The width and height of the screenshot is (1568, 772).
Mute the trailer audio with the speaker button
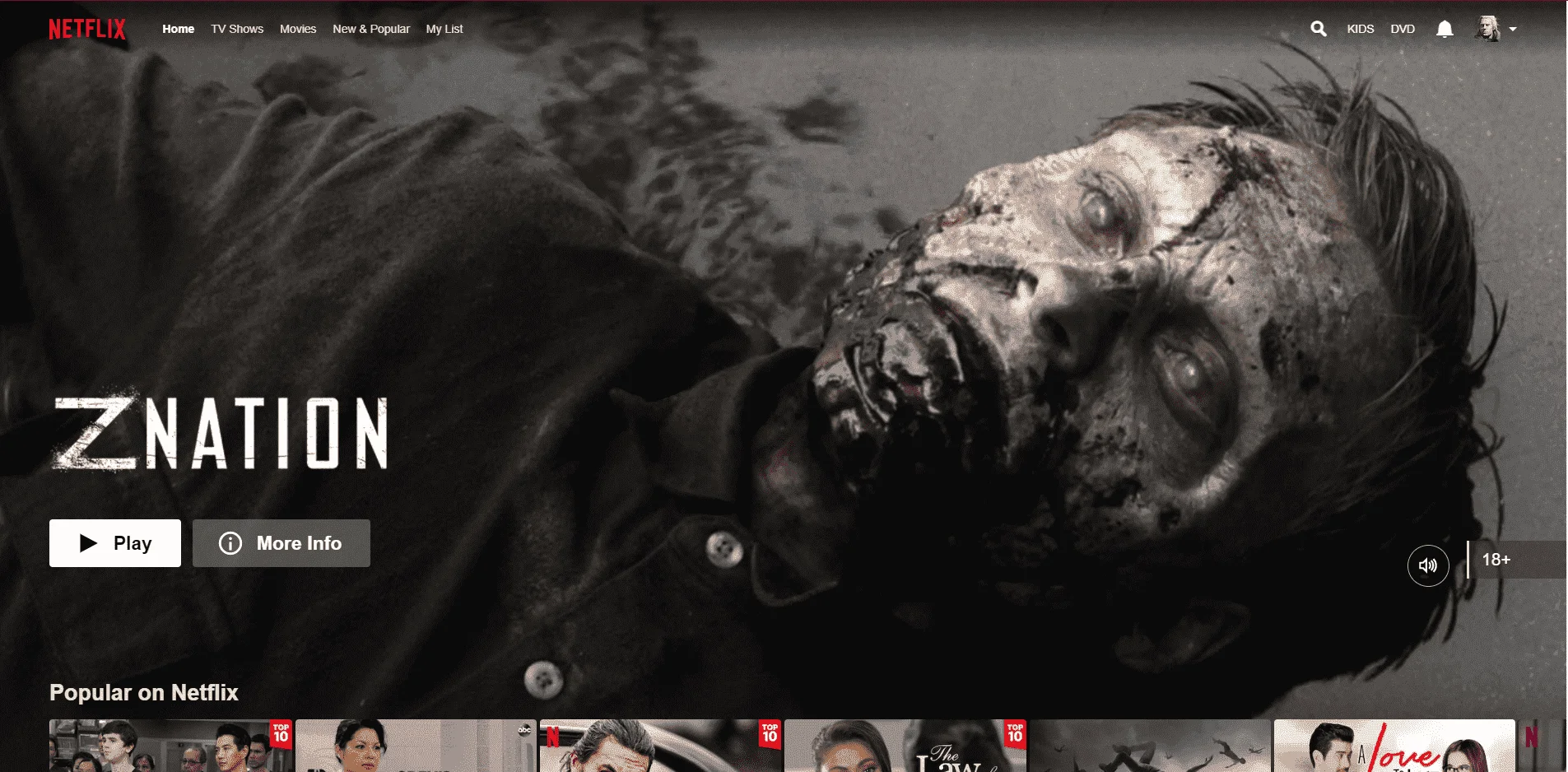pos(1428,565)
